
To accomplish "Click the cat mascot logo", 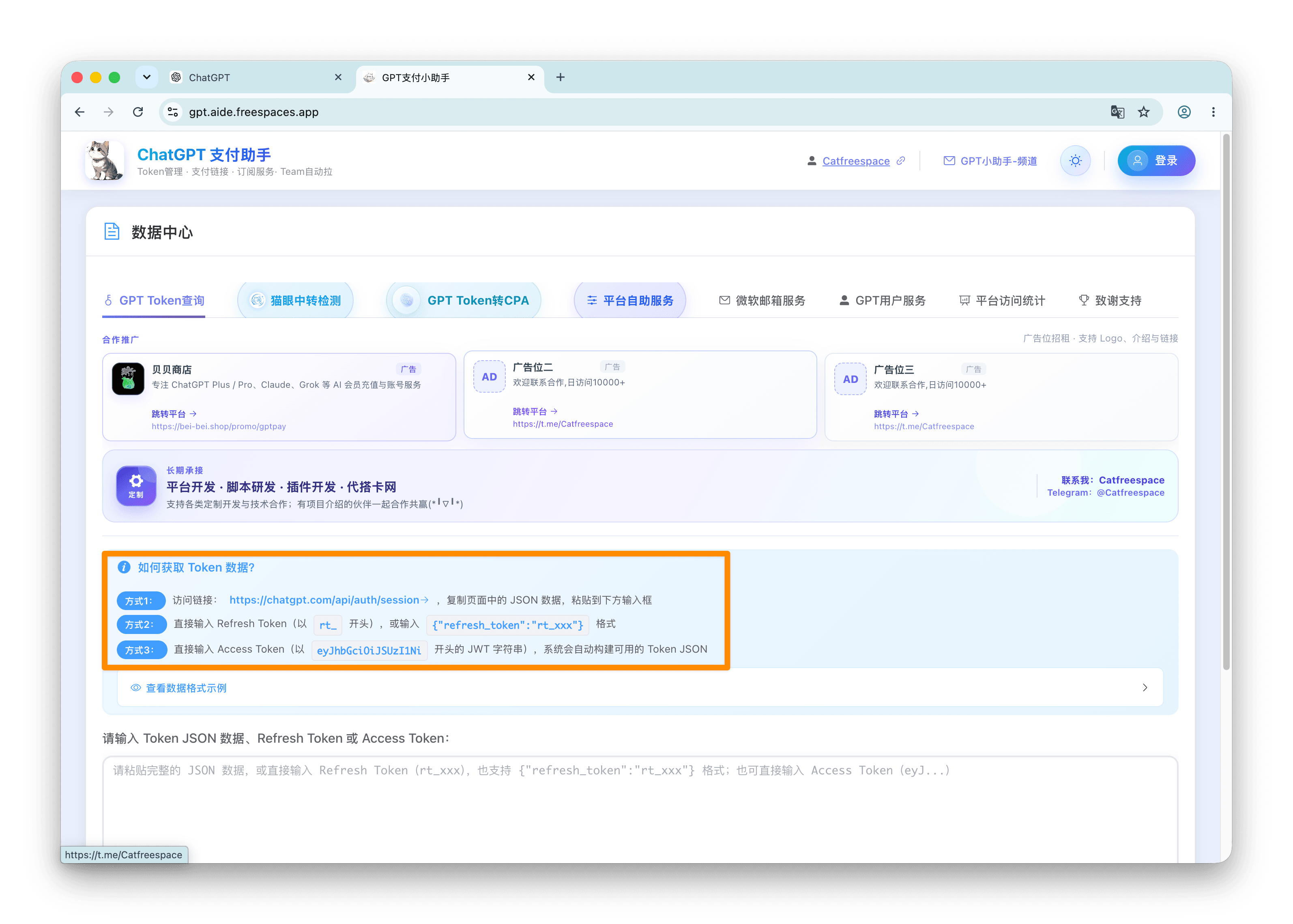I will pyautogui.click(x=105, y=161).
